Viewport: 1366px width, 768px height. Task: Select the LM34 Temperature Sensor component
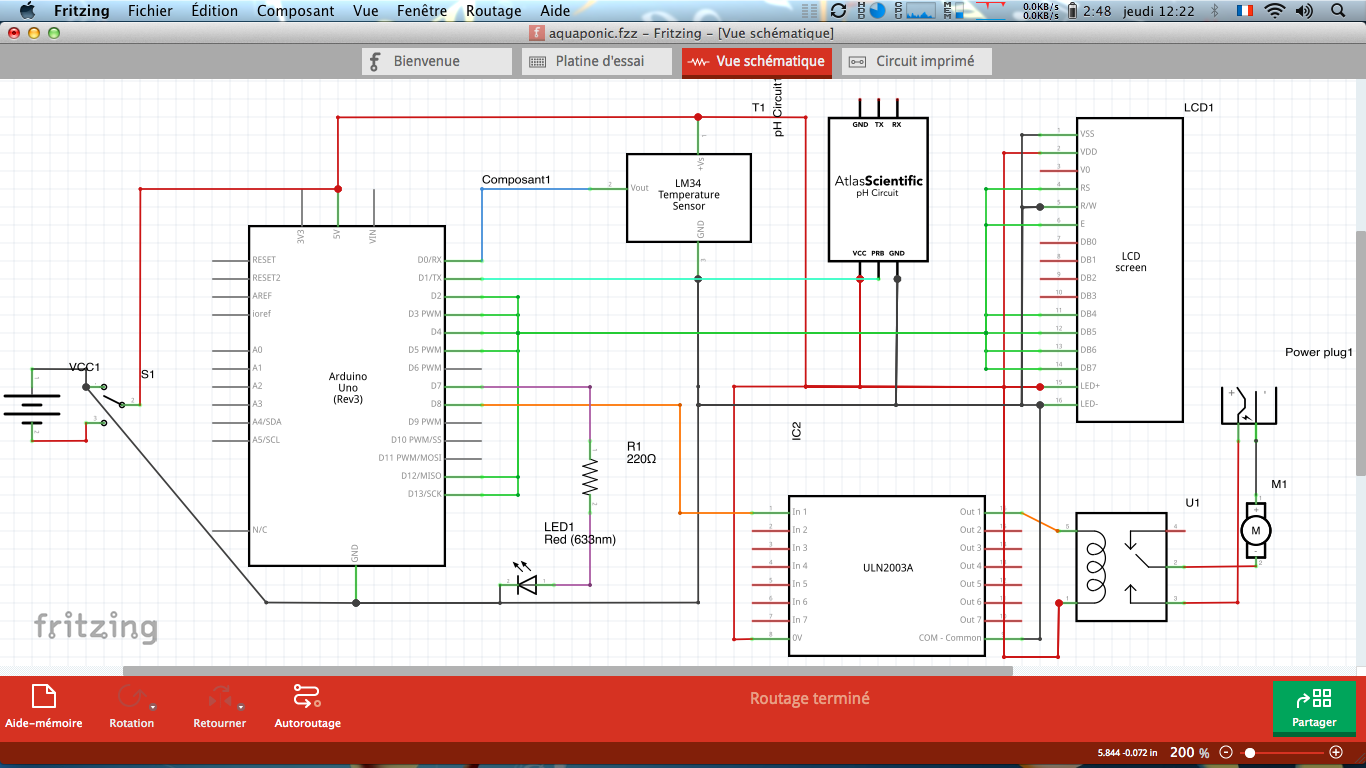pyautogui.click(x=688, y=197)
